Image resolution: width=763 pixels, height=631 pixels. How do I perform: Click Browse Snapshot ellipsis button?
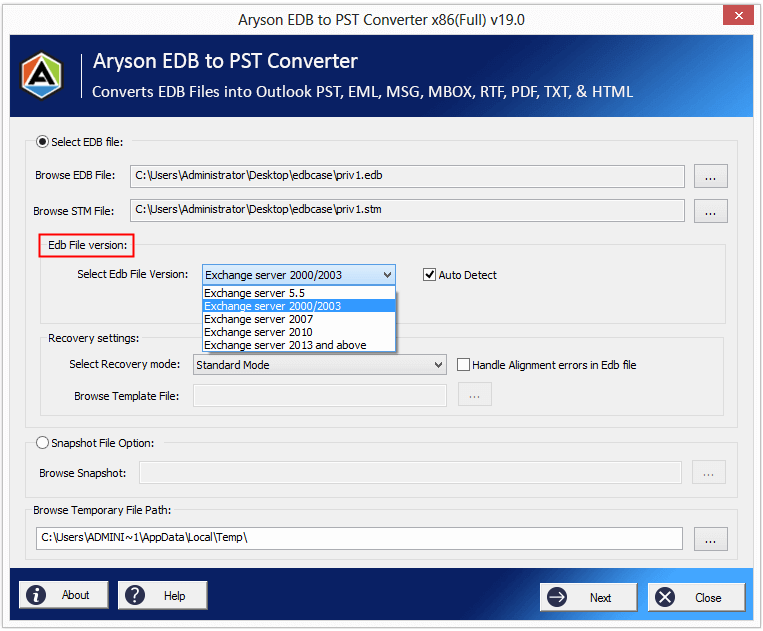point(708,472)
